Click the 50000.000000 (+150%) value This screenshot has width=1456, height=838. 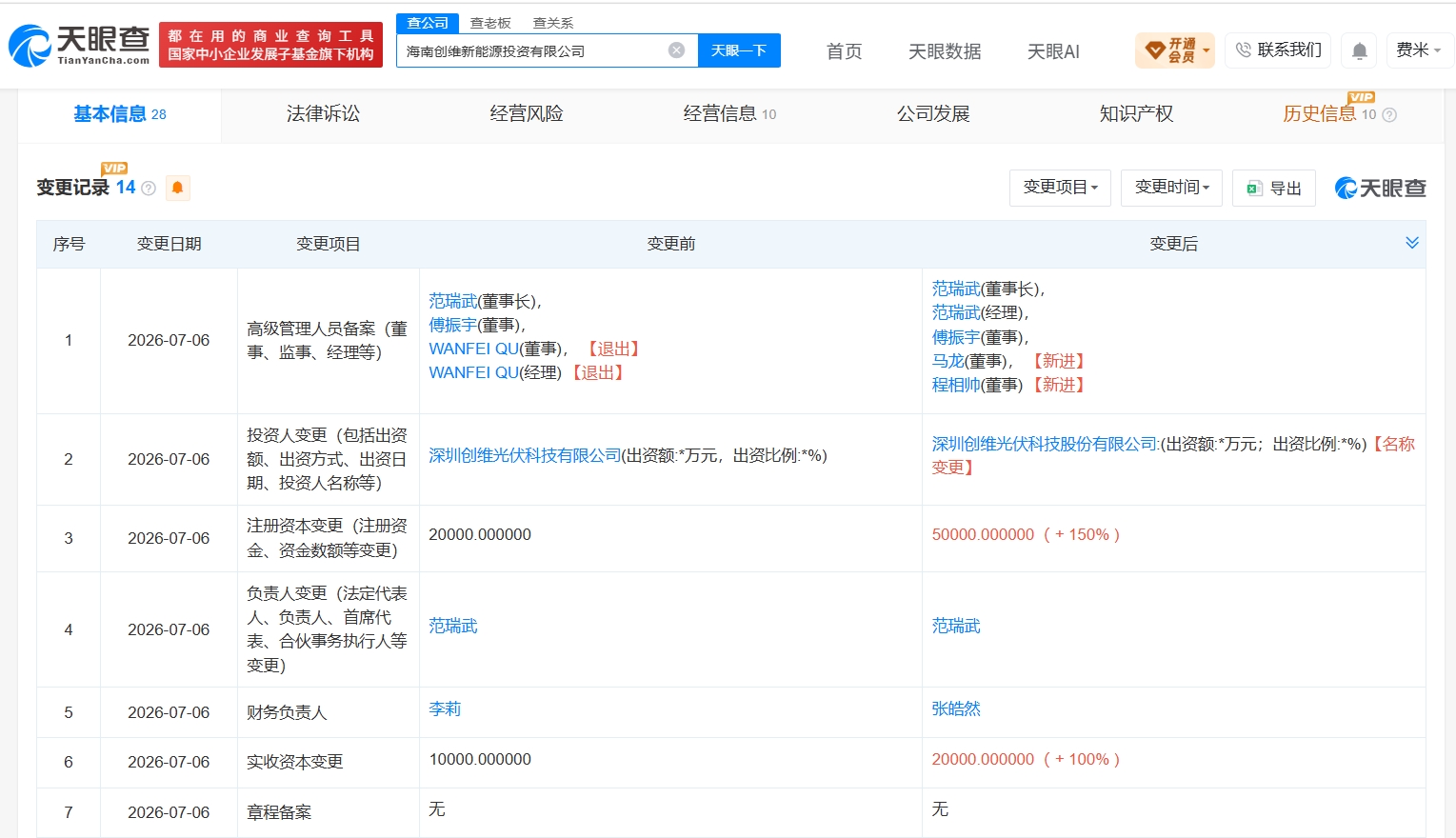[x=1026, y=534]
